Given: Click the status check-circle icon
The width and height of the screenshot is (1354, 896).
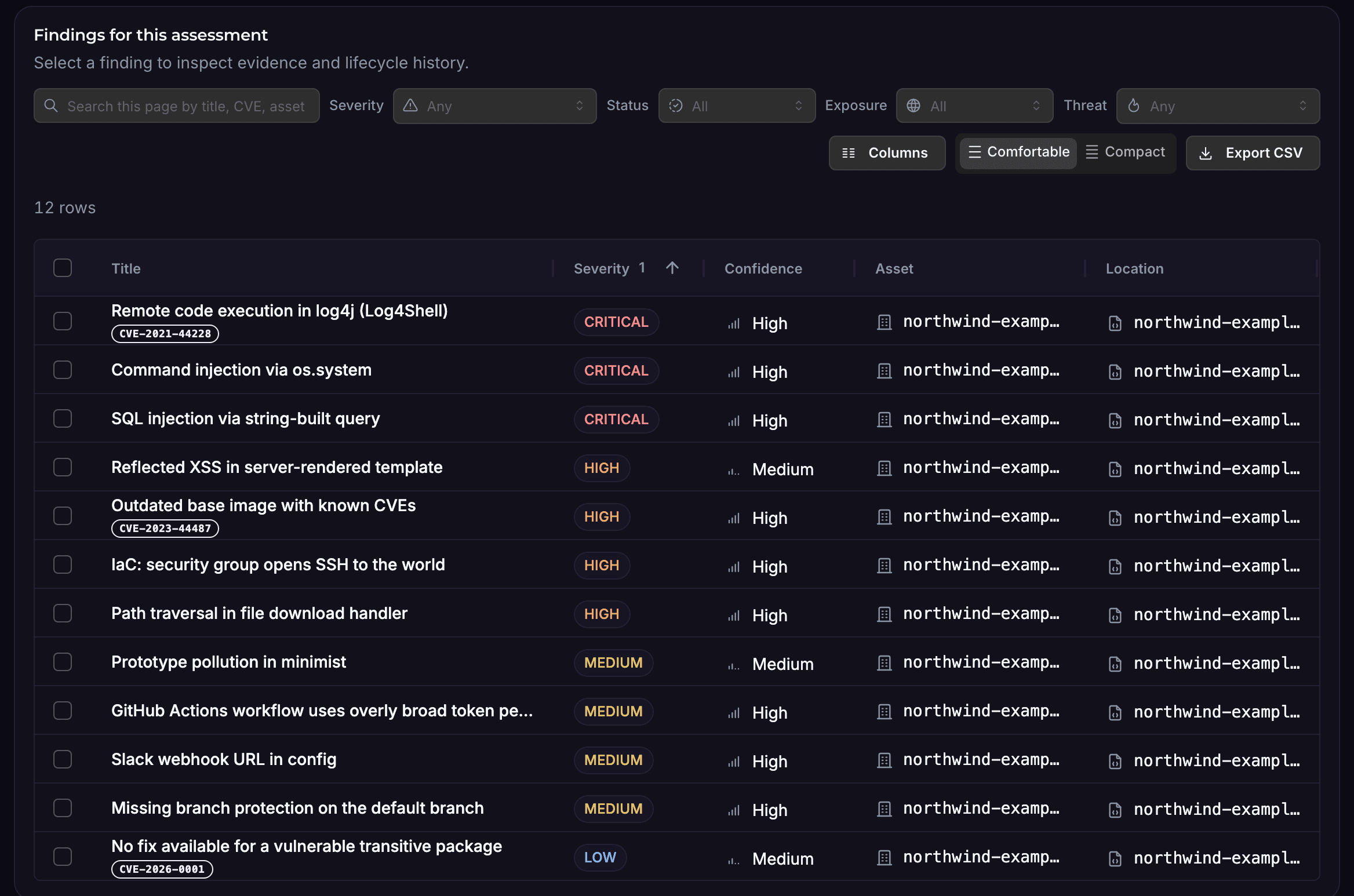Looking at the screenshot, I should click(676, 105).
